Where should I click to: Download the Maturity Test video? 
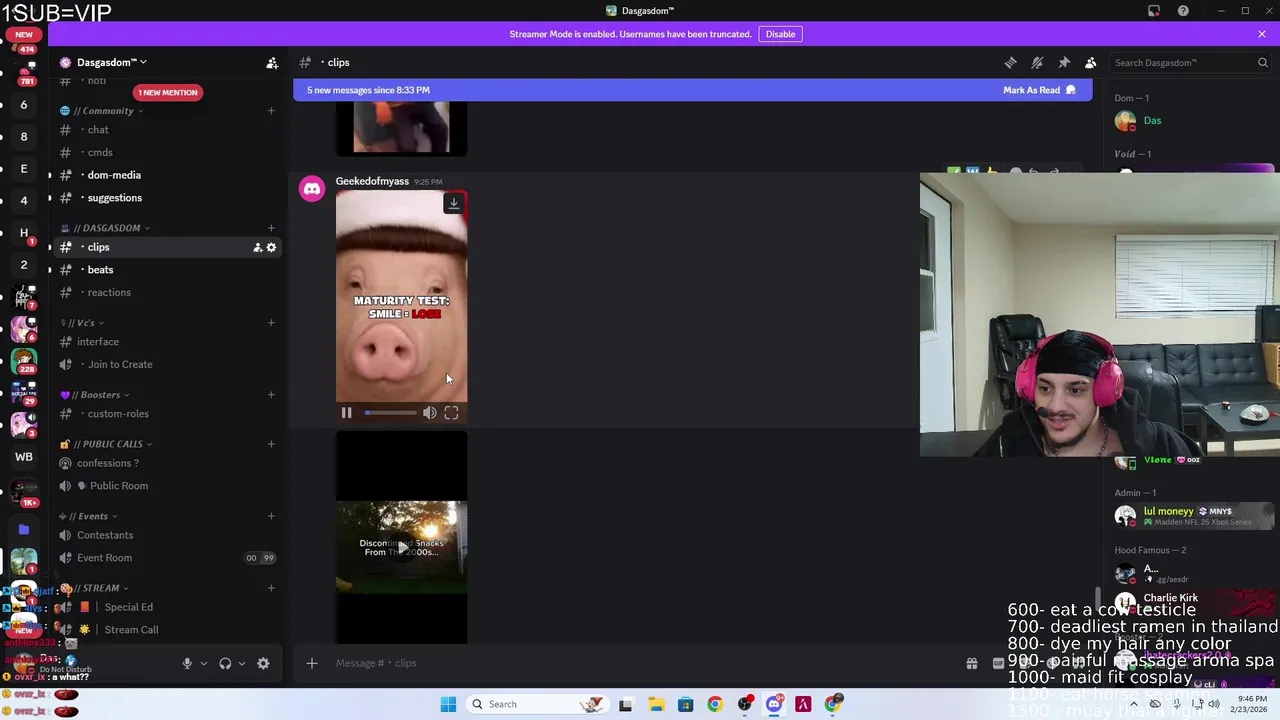(454, 203)
